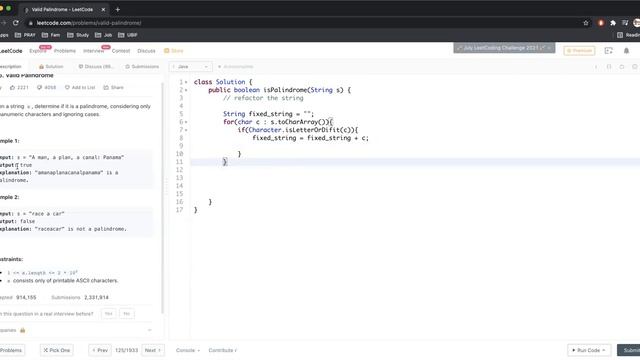Open the Study bookmarks folder
Screen dimensions: 640x360
[x=78, y=35]
